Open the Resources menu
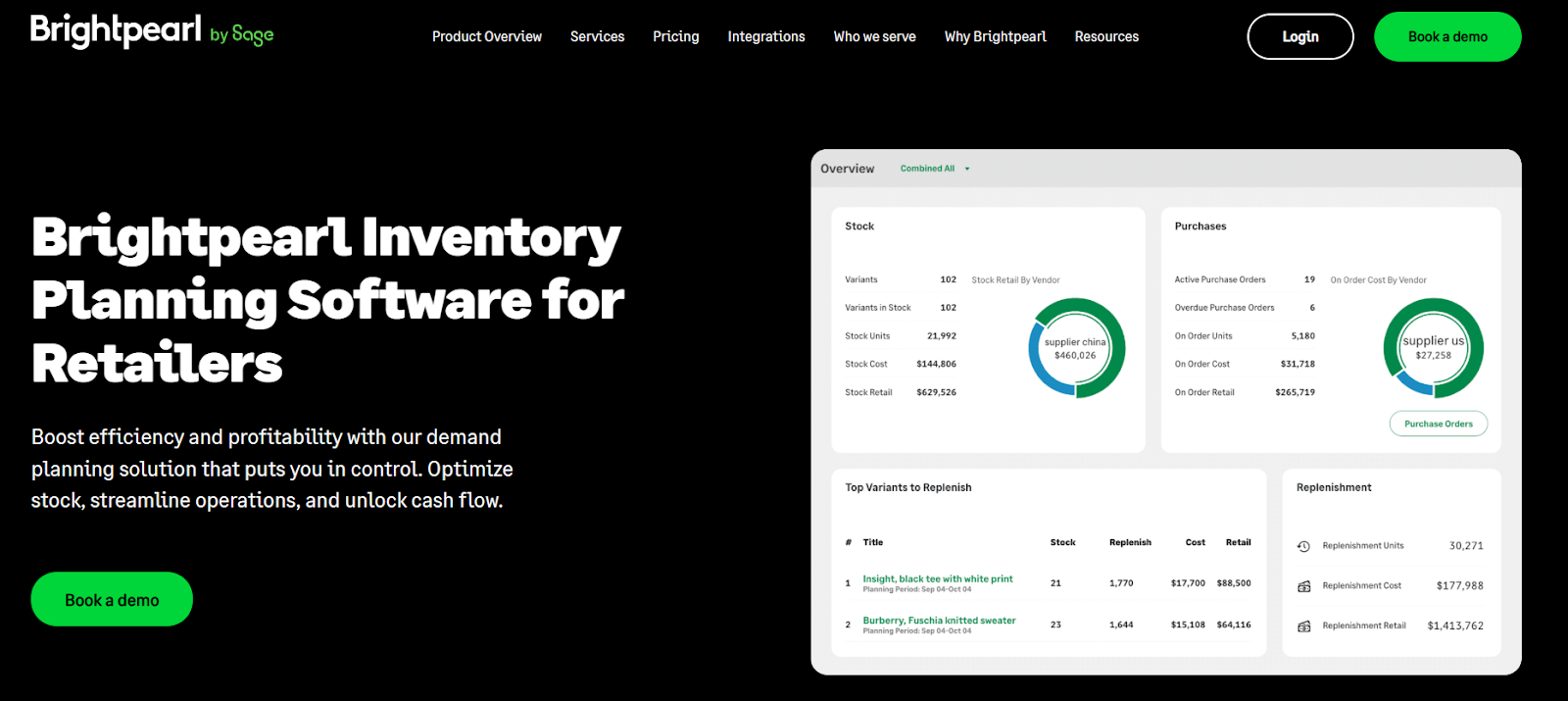This screenshot has width=1568, height=701. click(x=1106, y=36)
